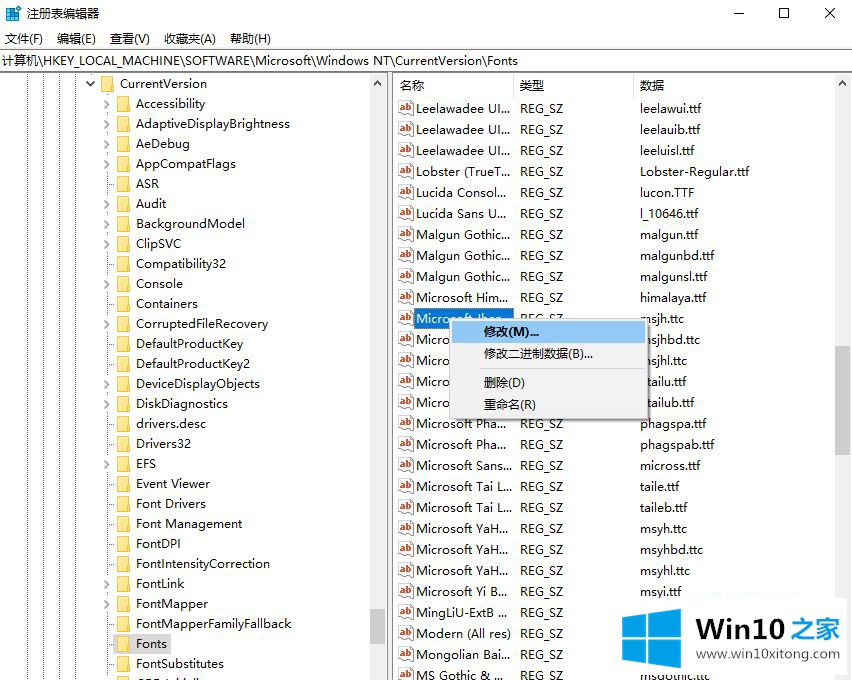This screenshot has width=852, height=680.
Task: Click the string icon for Mongolian Bai...
Action: [405, 654]
